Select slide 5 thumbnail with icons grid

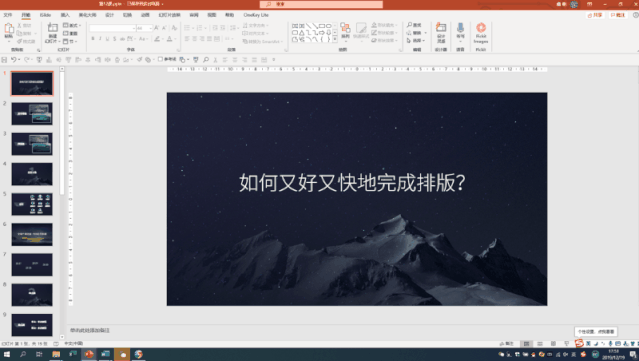[32, 204]
